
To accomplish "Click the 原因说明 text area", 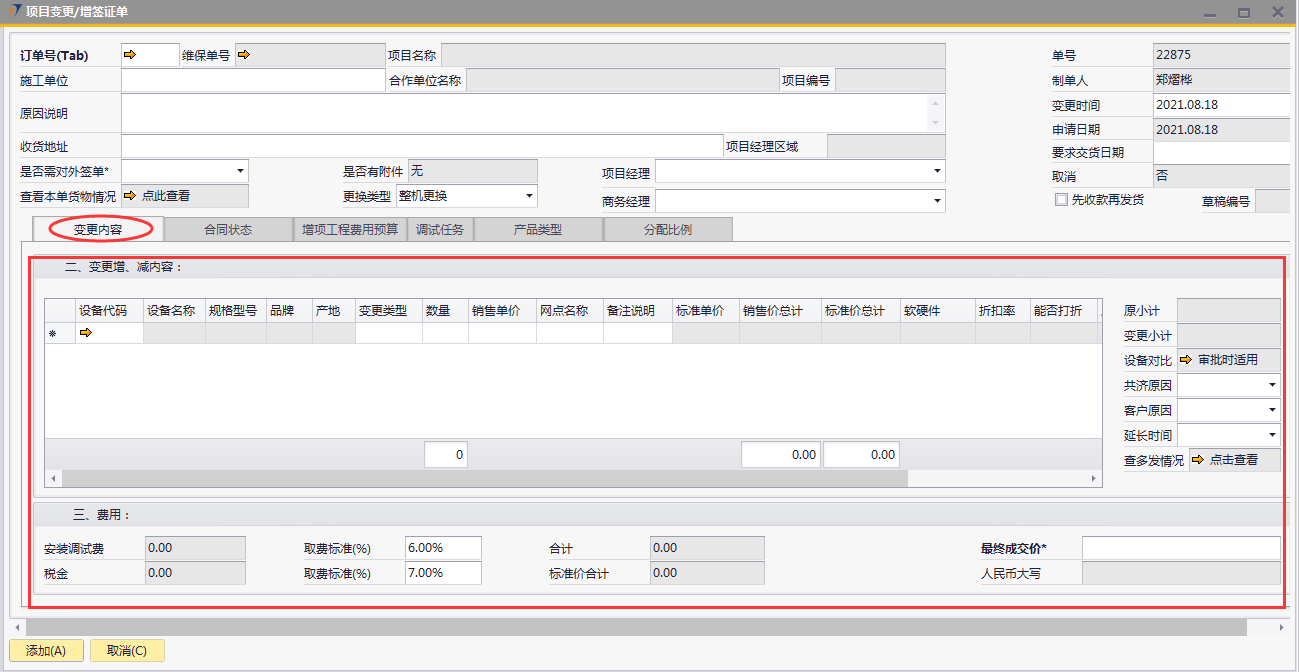I will click(x=525, y=113).
